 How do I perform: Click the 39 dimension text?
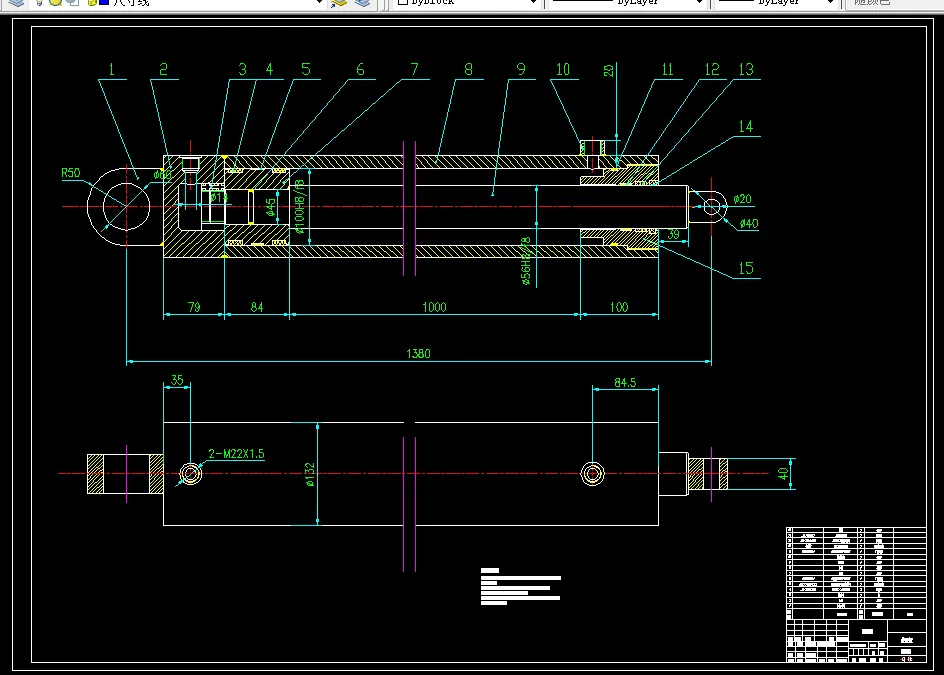(674, 234)
